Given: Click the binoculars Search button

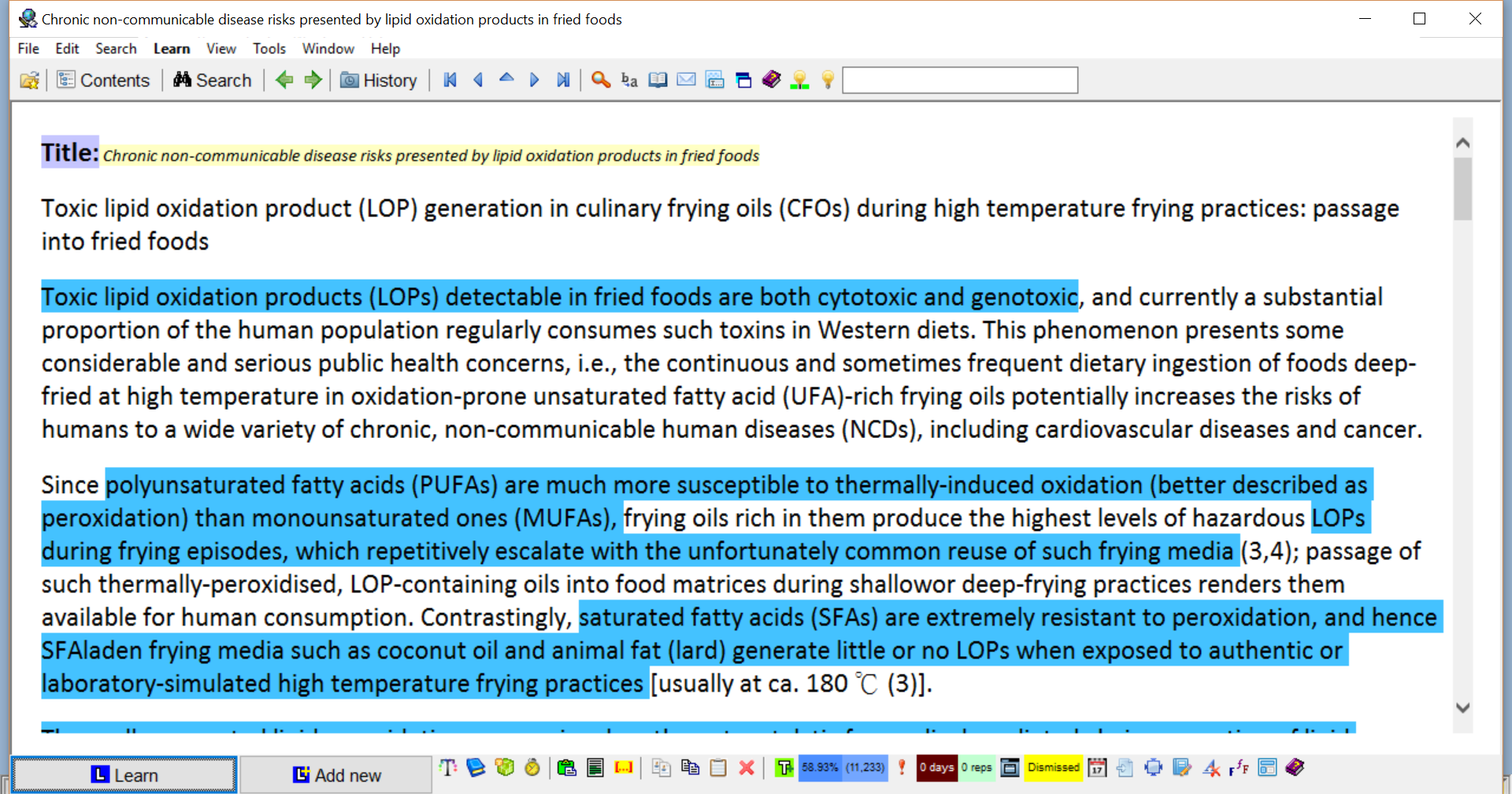Looking at the screenshot, I should (x=213, y=80).
